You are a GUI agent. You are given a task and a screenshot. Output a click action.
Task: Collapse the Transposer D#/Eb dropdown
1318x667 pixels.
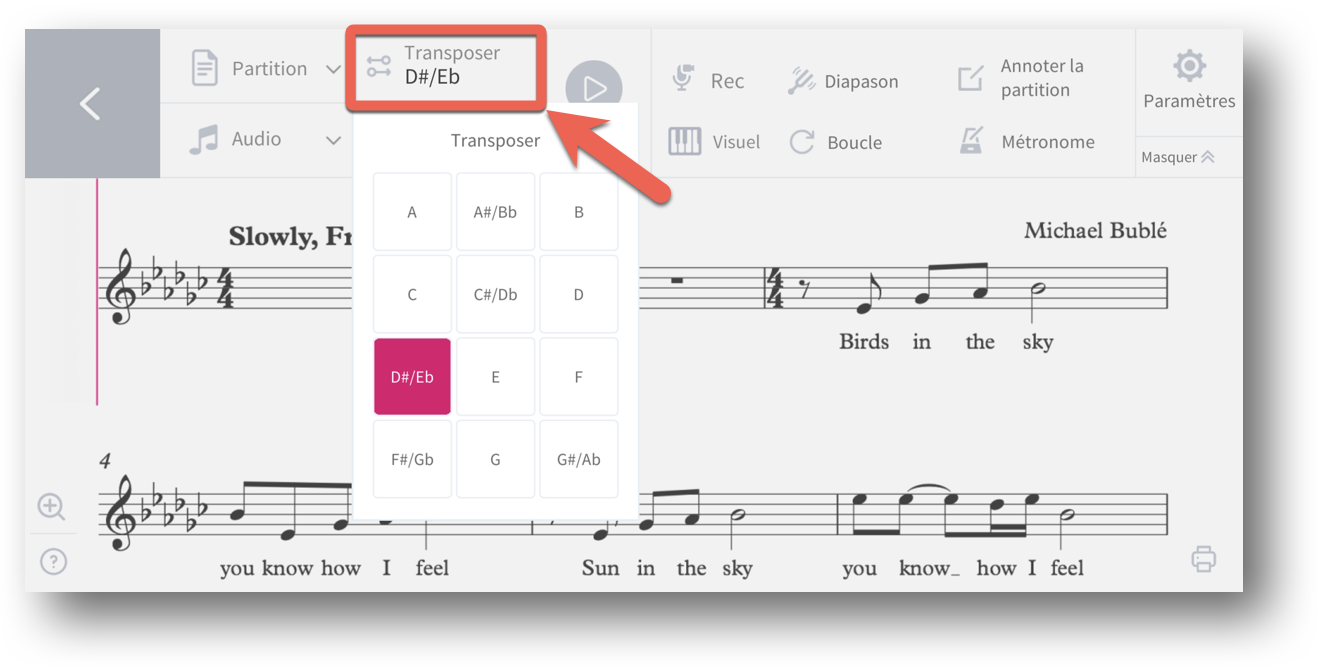[446, 66]
